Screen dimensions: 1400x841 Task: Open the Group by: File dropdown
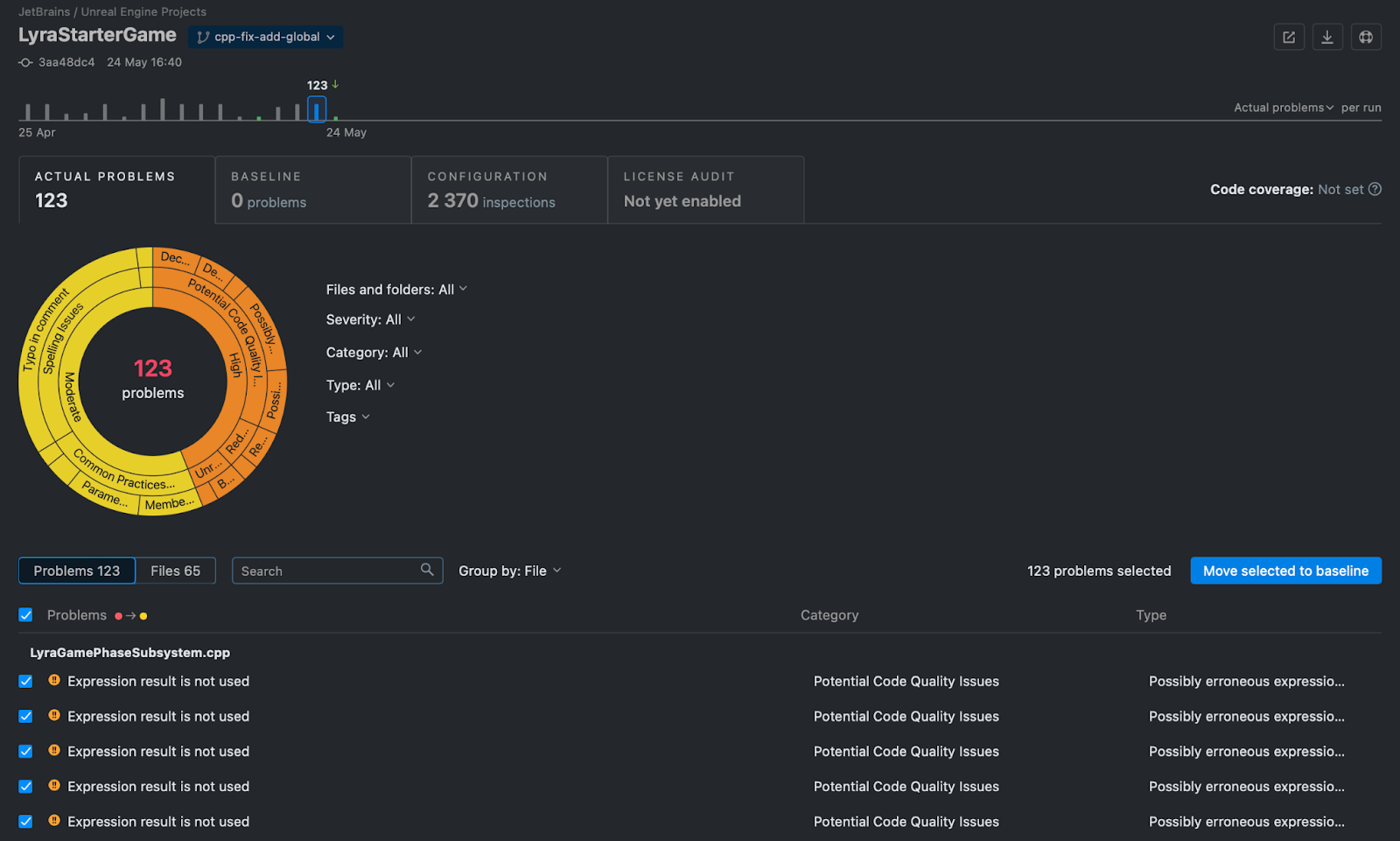[x=509, y=571]
